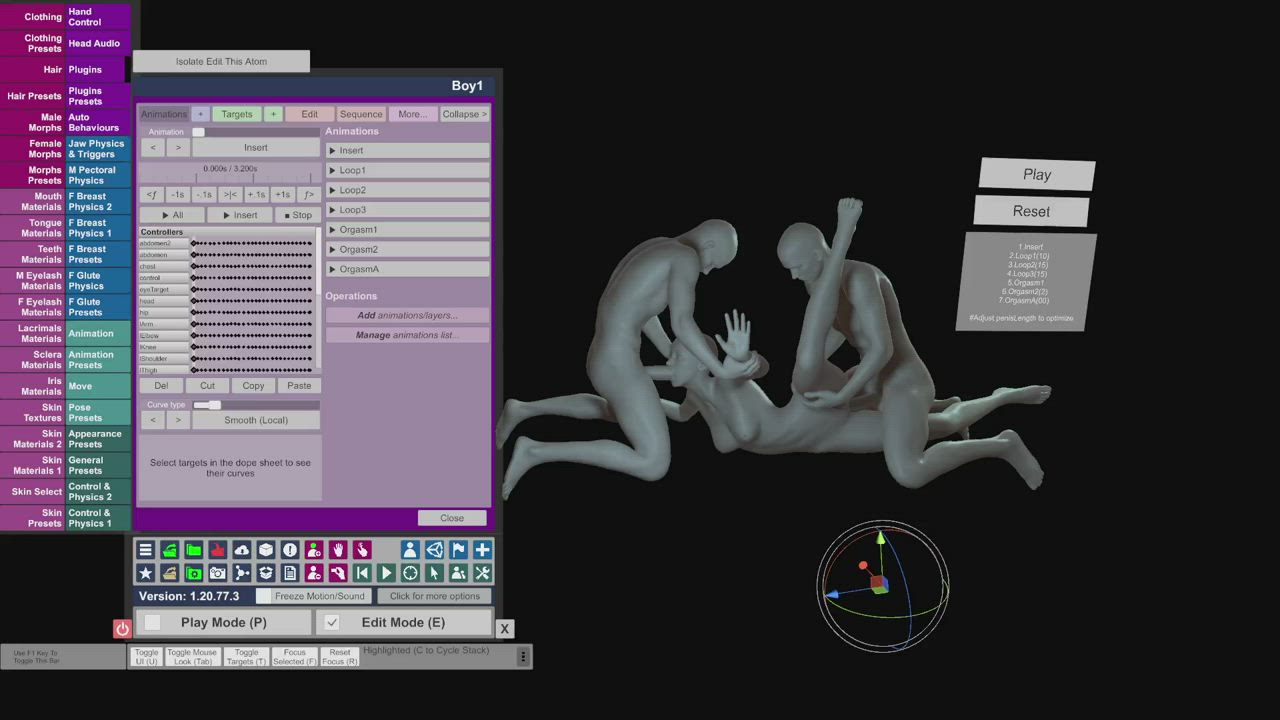Expand the Loop1 animation entry
Screen dimensions: 1280x720
[408, 170]
